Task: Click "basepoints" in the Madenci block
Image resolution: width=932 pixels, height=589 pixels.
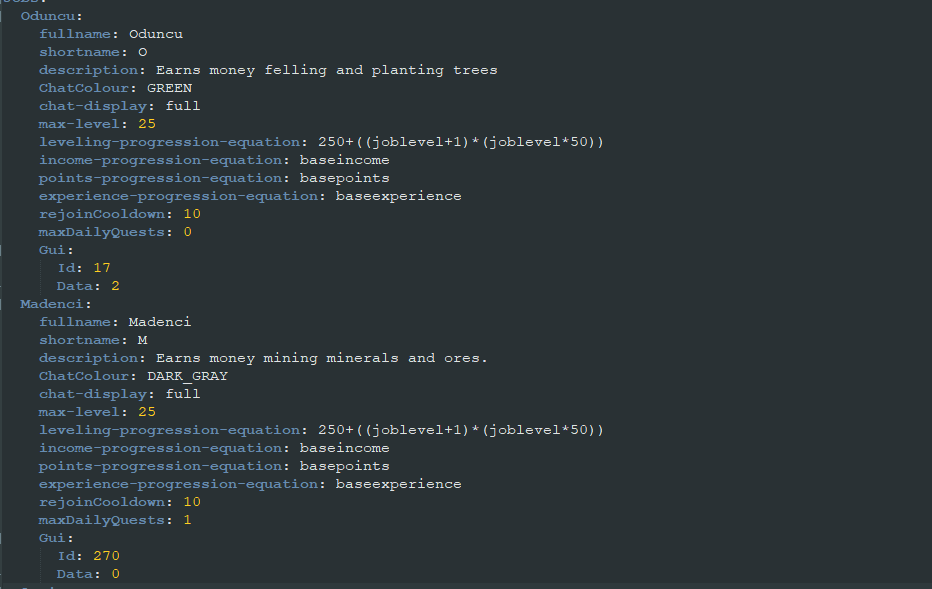Action: [x=344, y=467]
